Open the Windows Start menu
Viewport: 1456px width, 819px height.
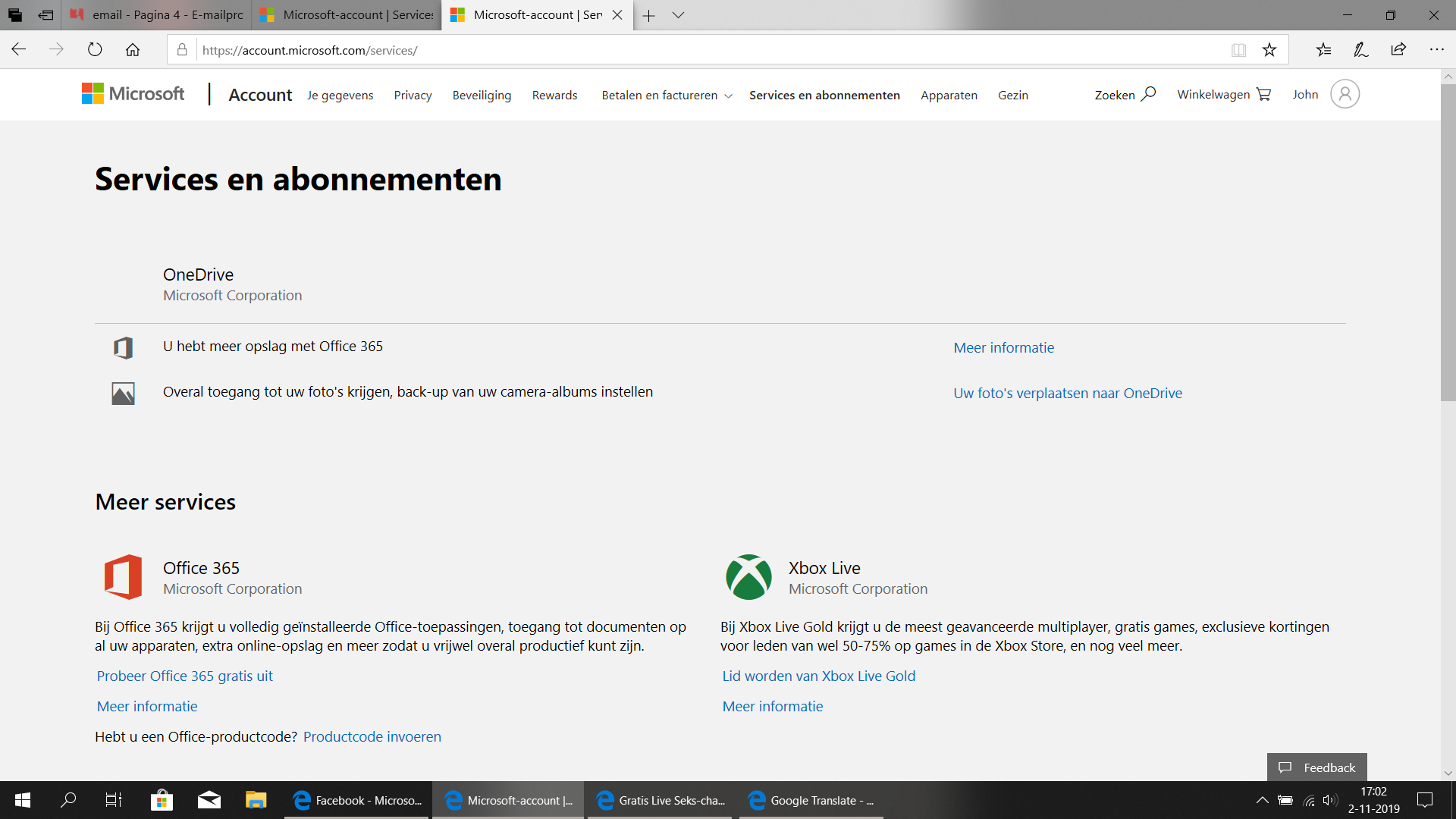tap(23, 800)
